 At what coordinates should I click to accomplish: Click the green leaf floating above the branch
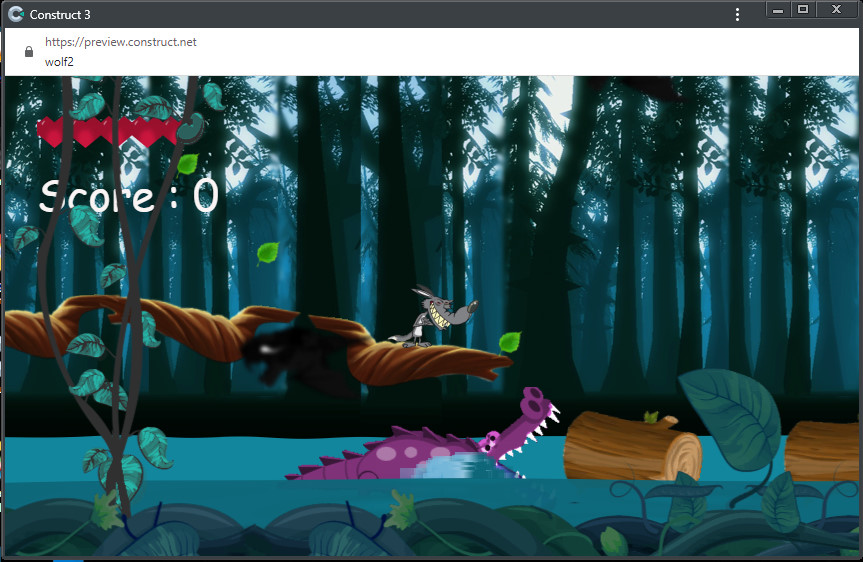(268, 253)
